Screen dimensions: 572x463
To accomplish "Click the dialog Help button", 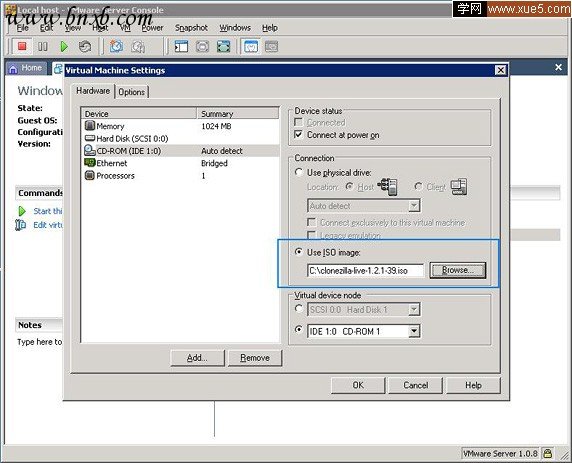I will coord(473,385).
